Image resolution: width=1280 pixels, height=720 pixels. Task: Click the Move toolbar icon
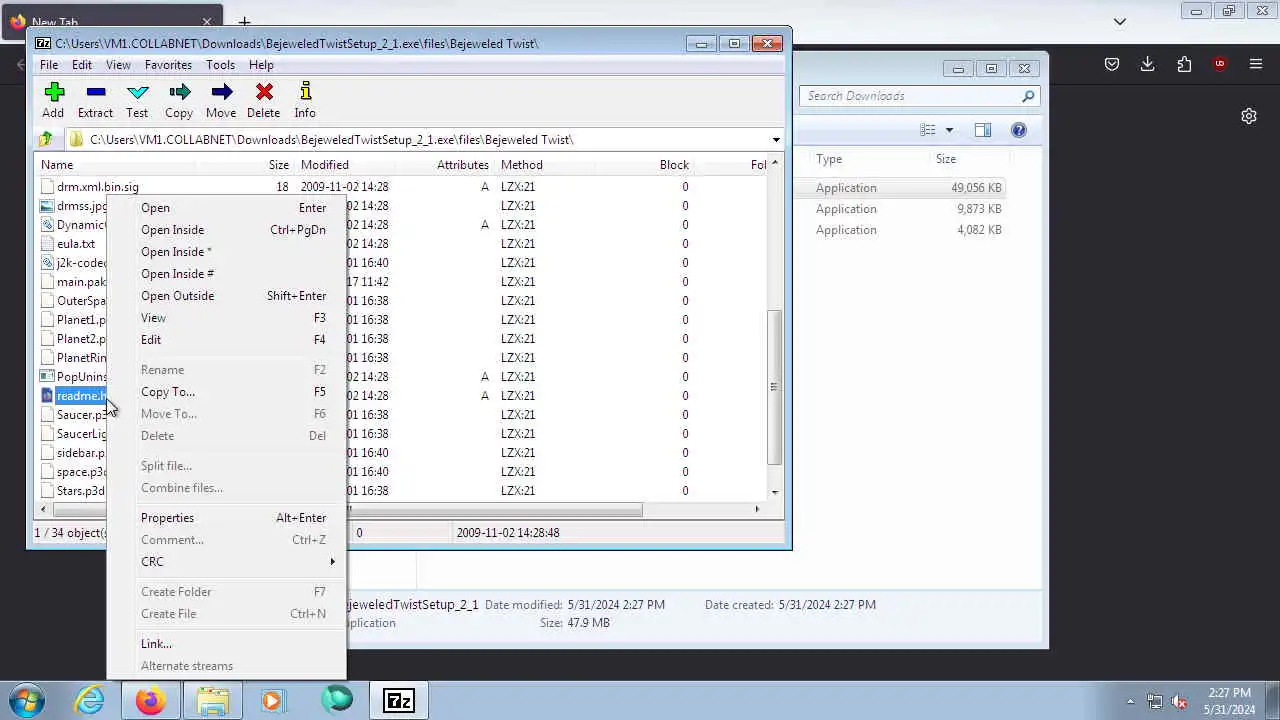click(221, 93)
